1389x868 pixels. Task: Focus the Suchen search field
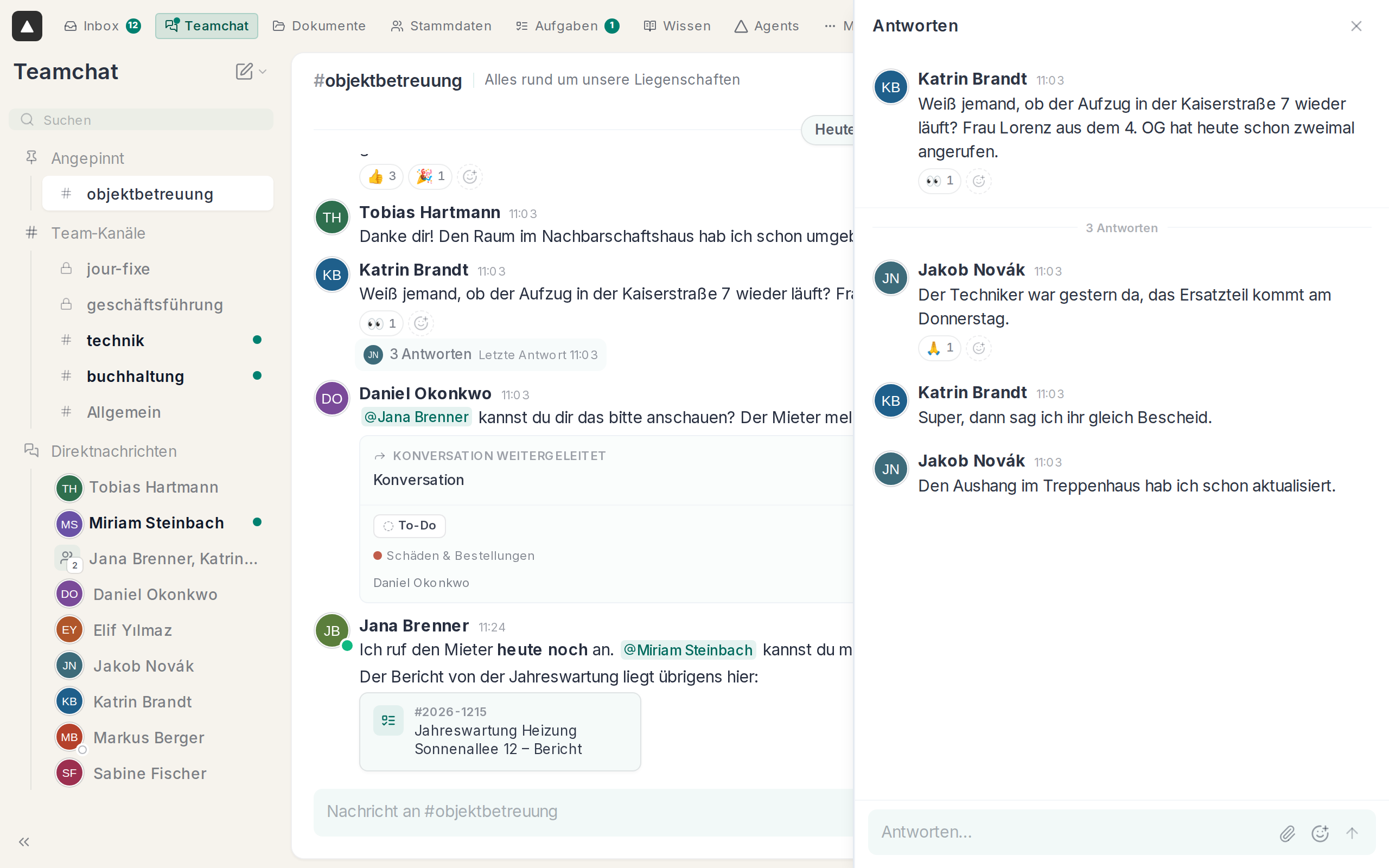pos(141,120)
